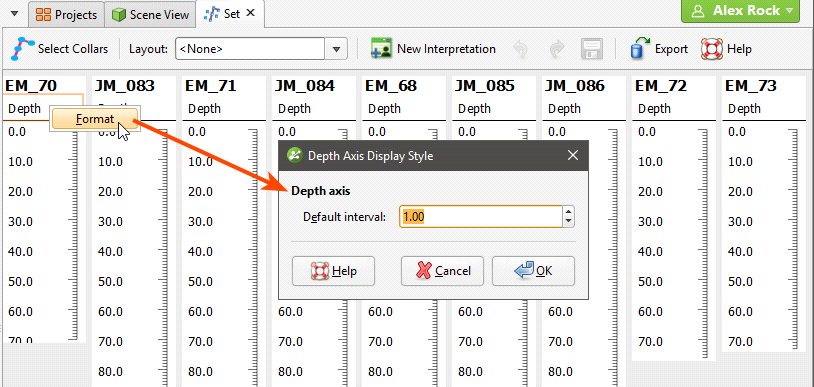
Task: Increase Default interval with up stepper
Action: point(569,211)
